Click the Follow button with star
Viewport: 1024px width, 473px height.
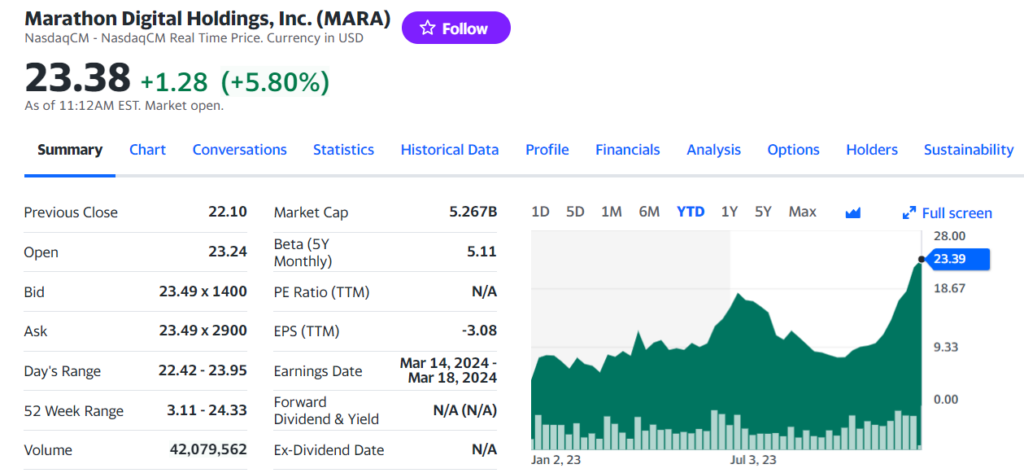click(x=456, y=28)
